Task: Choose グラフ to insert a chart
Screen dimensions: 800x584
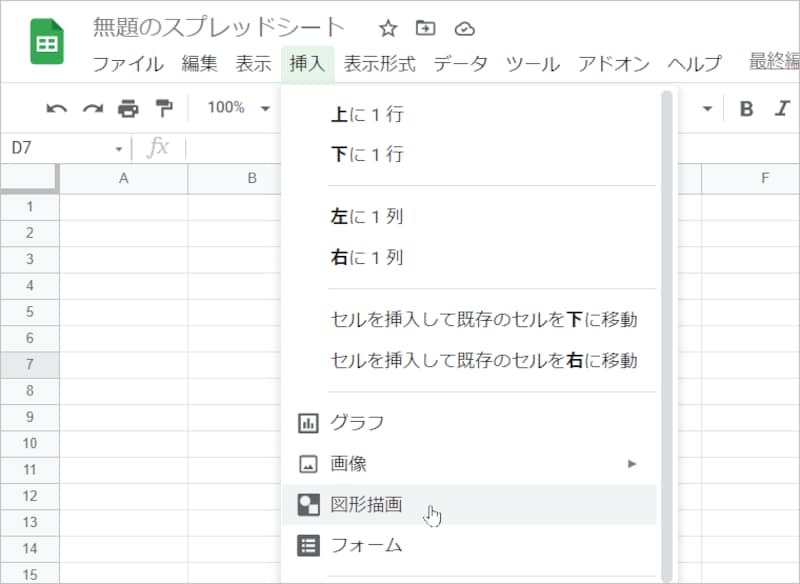Action: [354, 422]
